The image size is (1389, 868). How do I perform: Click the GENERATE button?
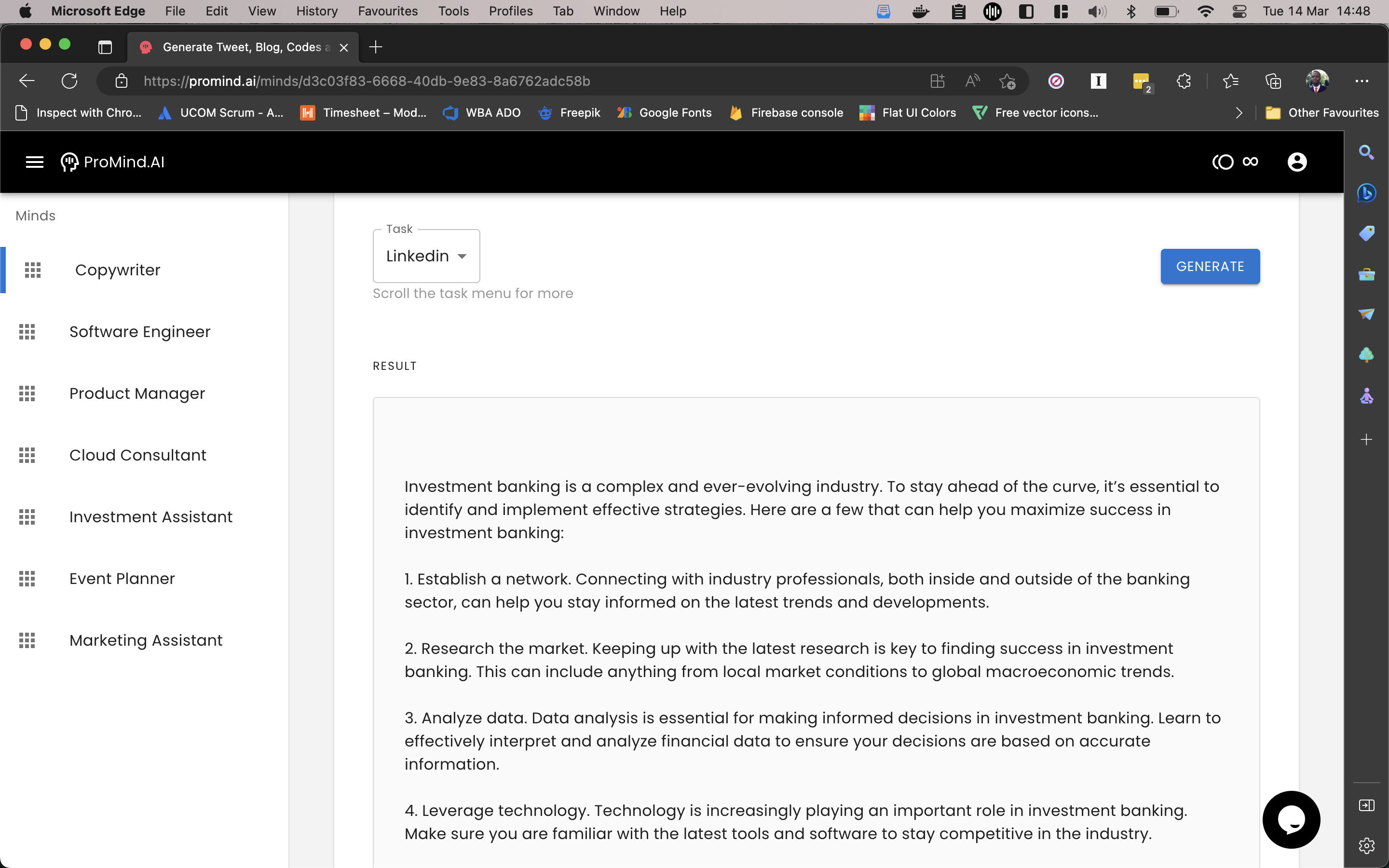pyautogui.click(x=1210, y=266)
